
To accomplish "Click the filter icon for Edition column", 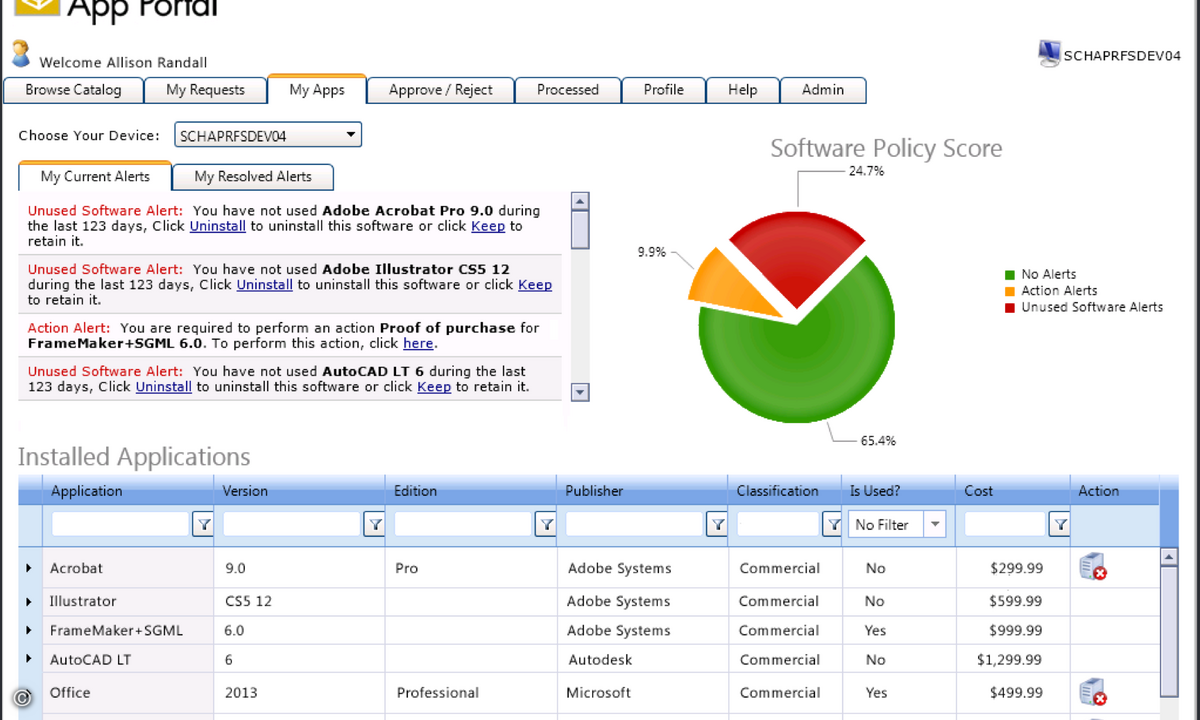I will [546, 524].
